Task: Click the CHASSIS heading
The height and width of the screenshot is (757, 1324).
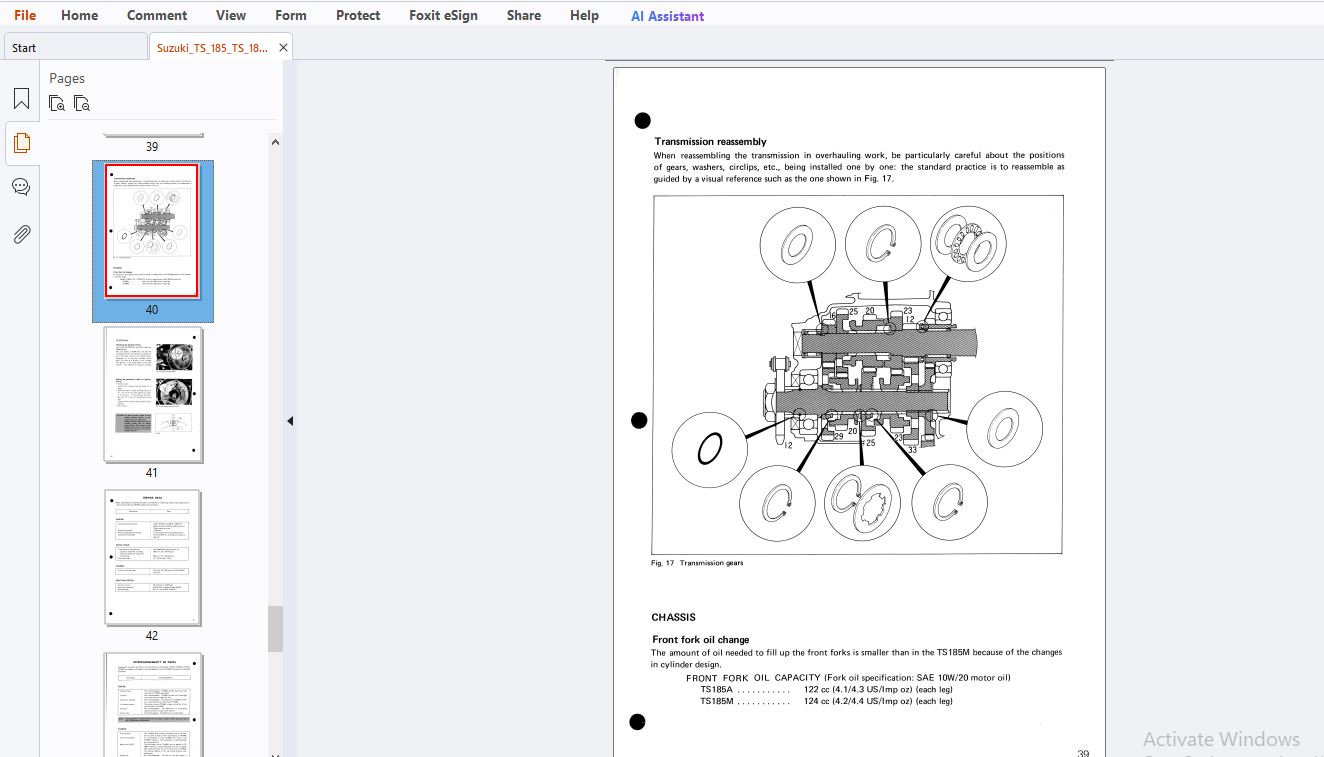Action: [x=673, y=617]
